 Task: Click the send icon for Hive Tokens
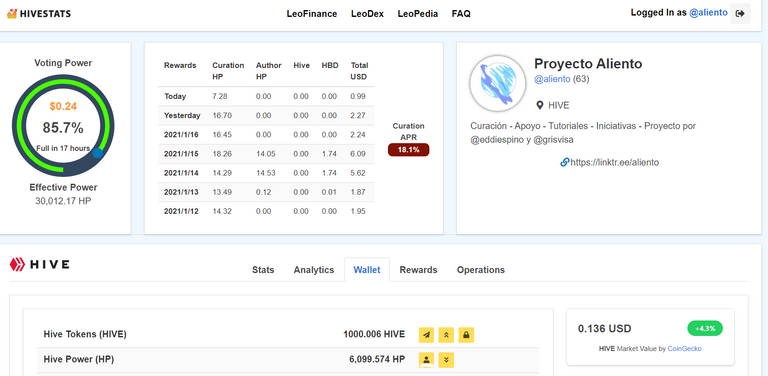coord(427,335)
